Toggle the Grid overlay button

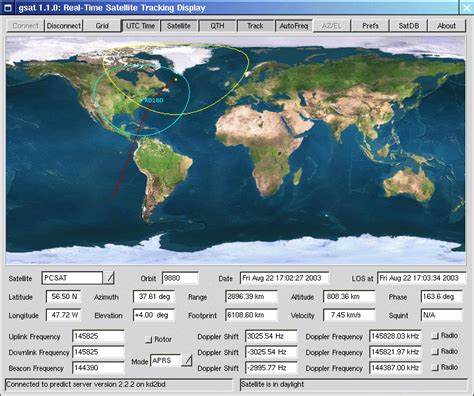pos(102,26)
